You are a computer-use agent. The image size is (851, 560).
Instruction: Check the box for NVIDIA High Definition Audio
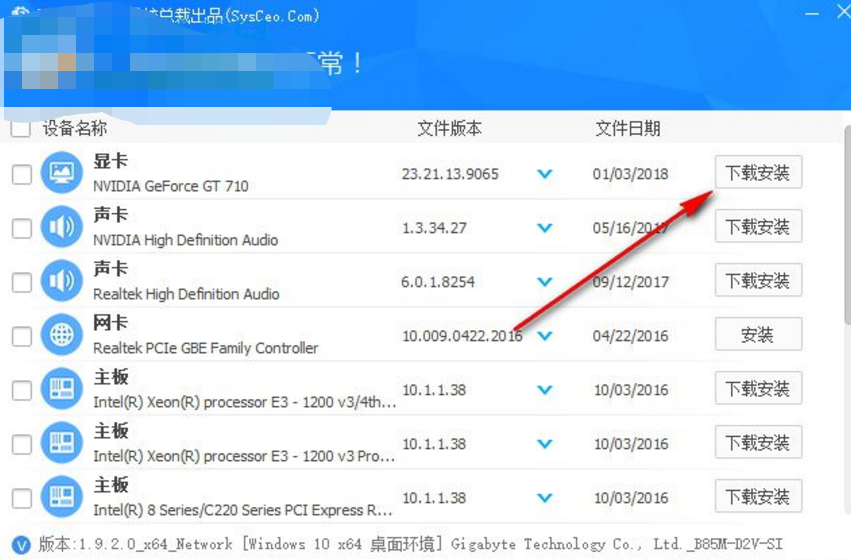pos(22,228)
